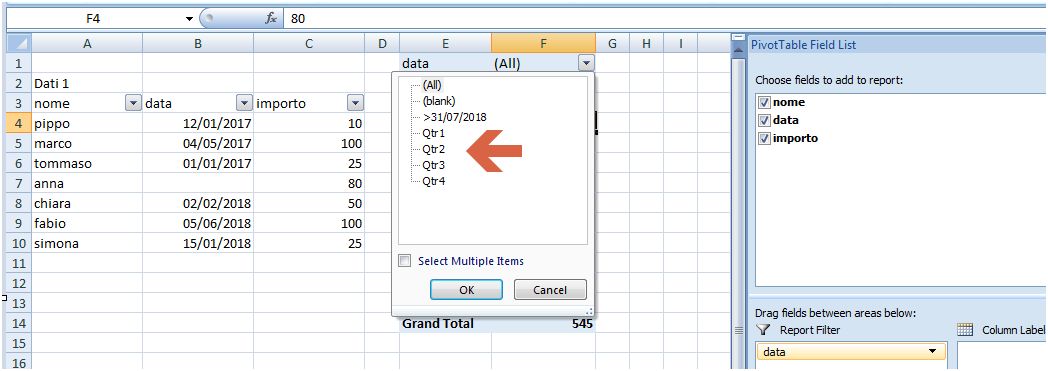Select column G header

pyautogui.click(x=612, y=44)
